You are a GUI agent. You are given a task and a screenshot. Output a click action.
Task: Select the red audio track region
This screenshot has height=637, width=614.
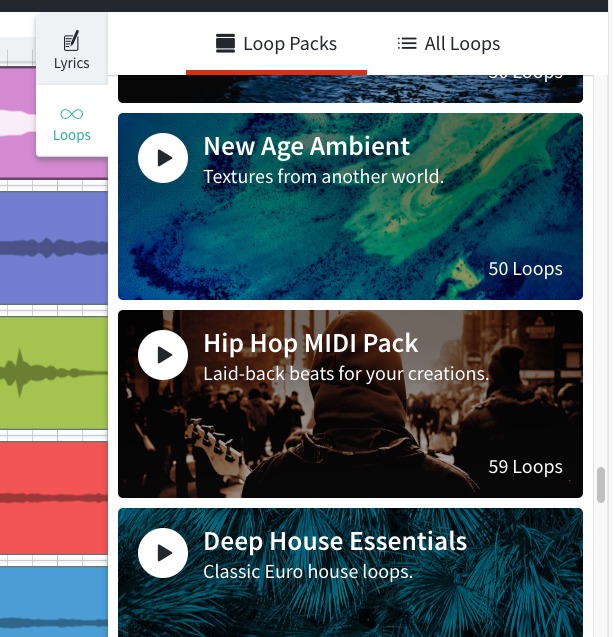click(x=54, y=498)
